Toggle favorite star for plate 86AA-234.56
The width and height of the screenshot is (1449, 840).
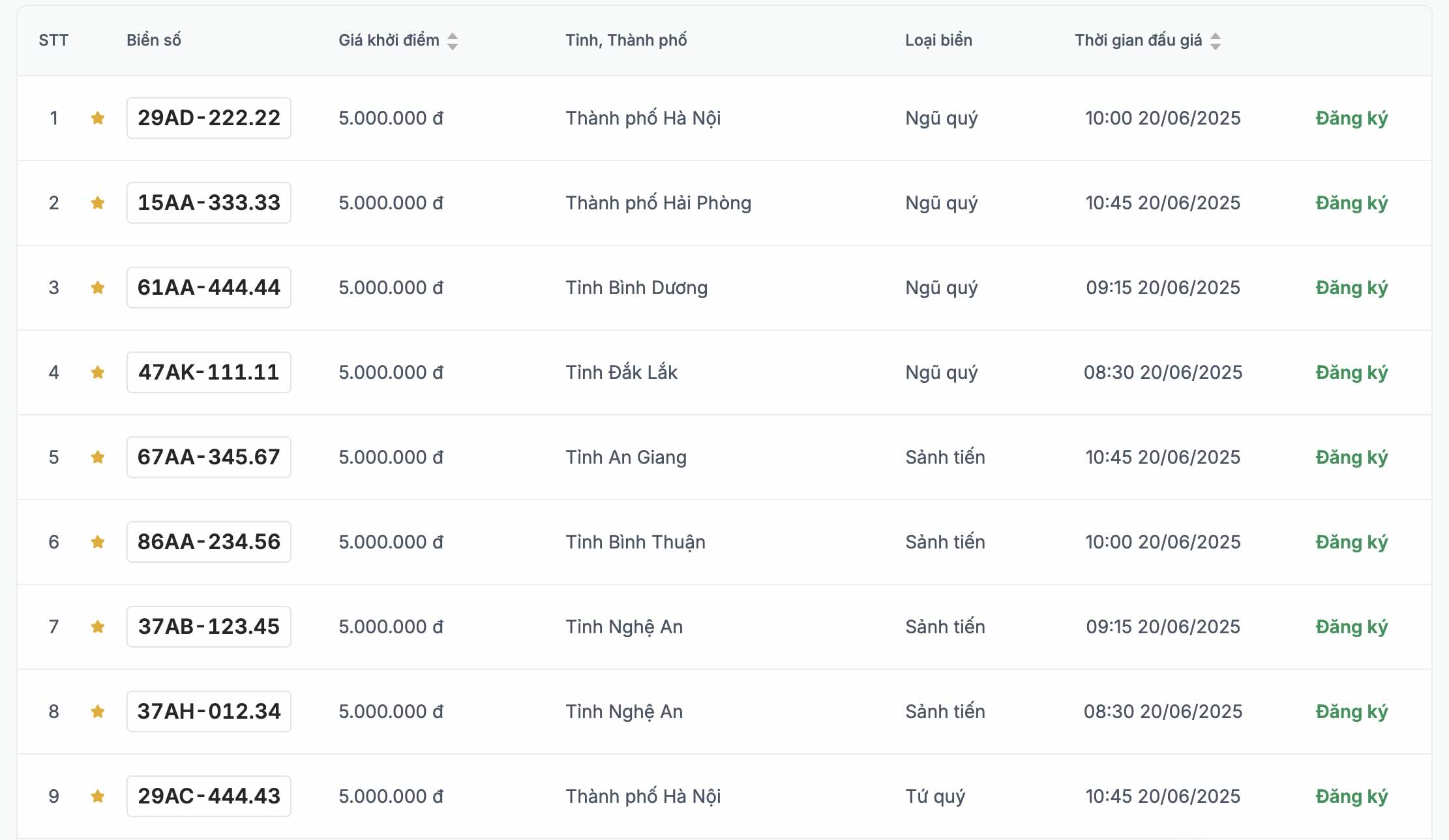pos(98,542)
